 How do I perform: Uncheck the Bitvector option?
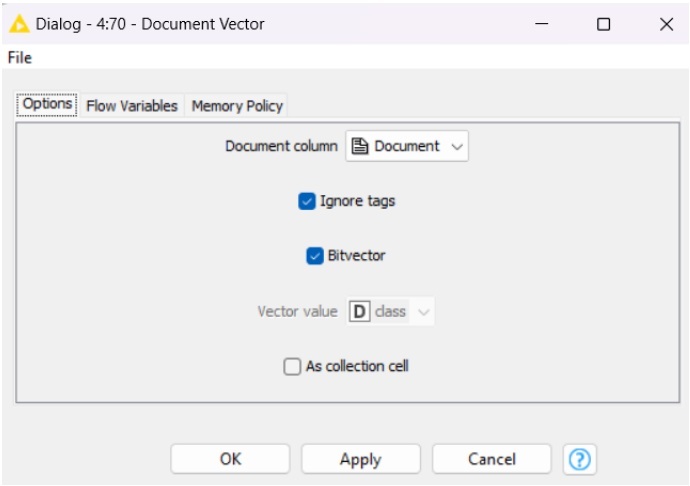[x=315, y=256]
